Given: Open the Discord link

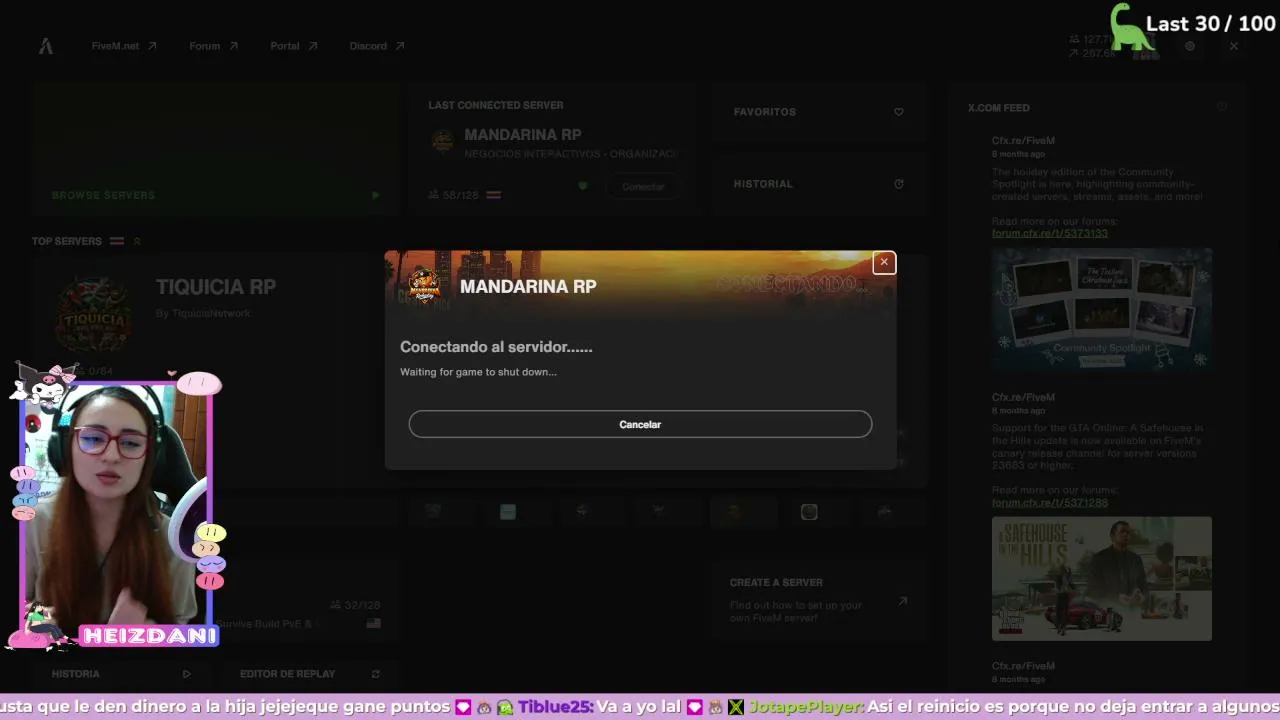Looking at the screenshot, I should coord(377,46).
